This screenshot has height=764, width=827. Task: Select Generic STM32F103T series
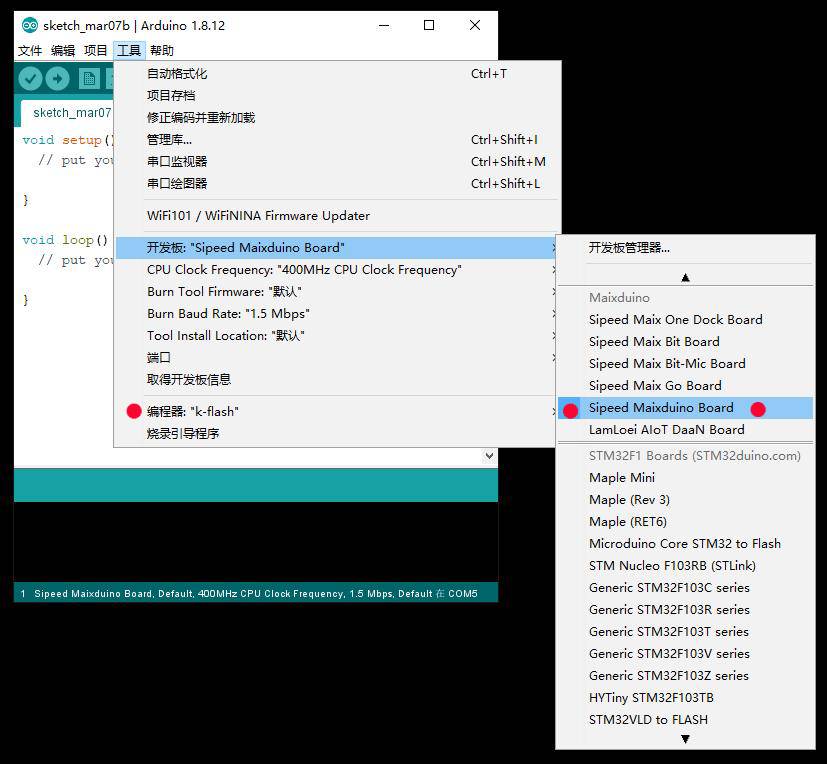pos(685,632)
